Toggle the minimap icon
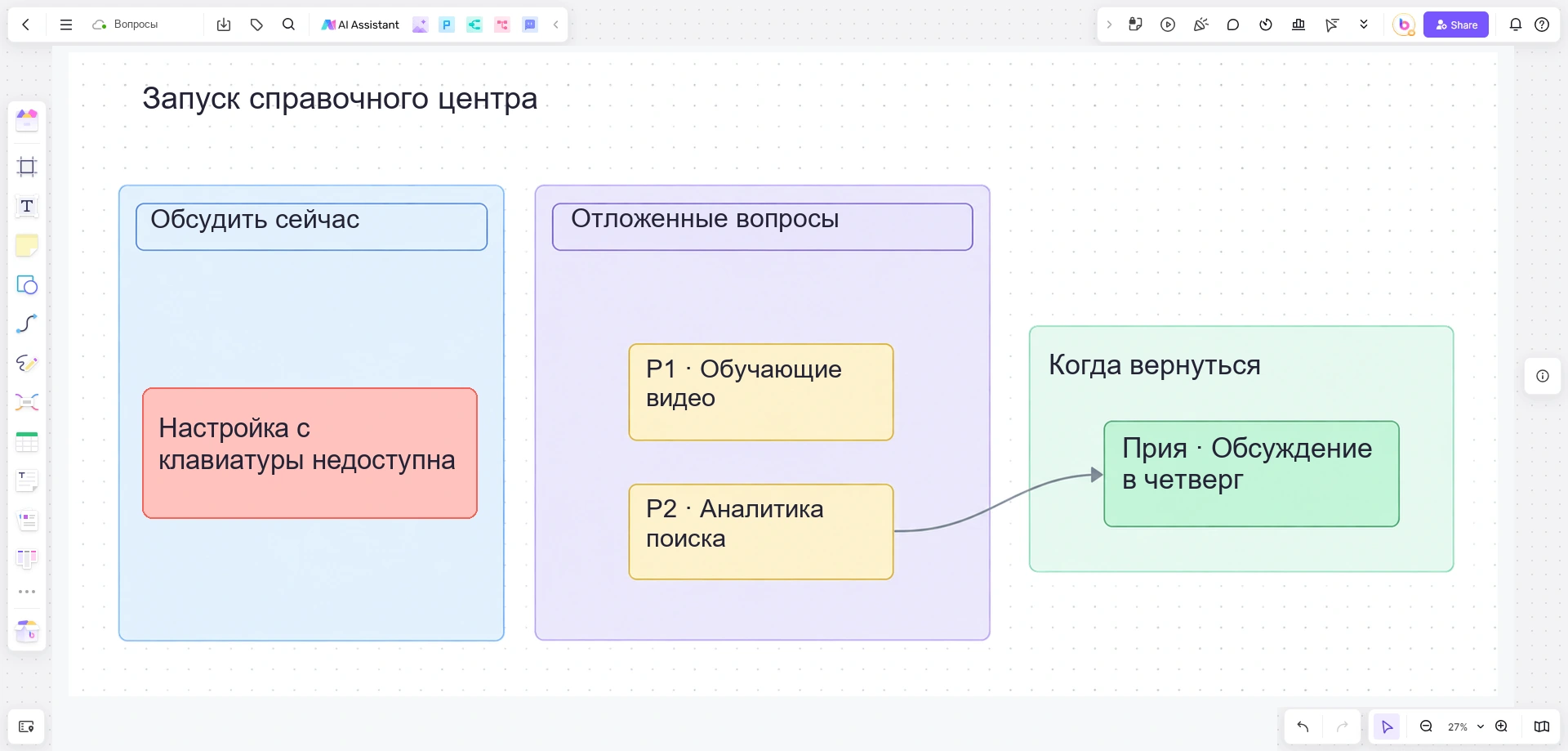Viewport: 1568px width, 751px height. [x=1542, y=726]
